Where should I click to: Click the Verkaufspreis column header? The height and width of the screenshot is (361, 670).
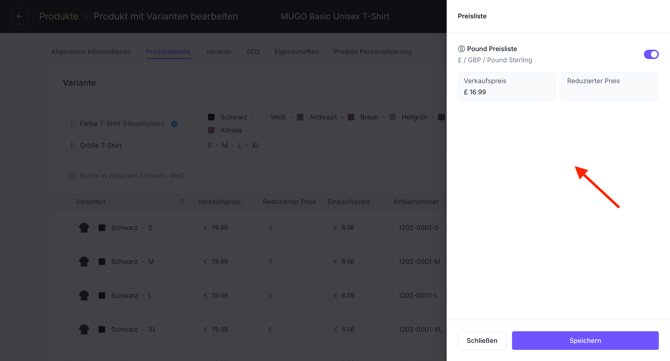click(219, 202)
